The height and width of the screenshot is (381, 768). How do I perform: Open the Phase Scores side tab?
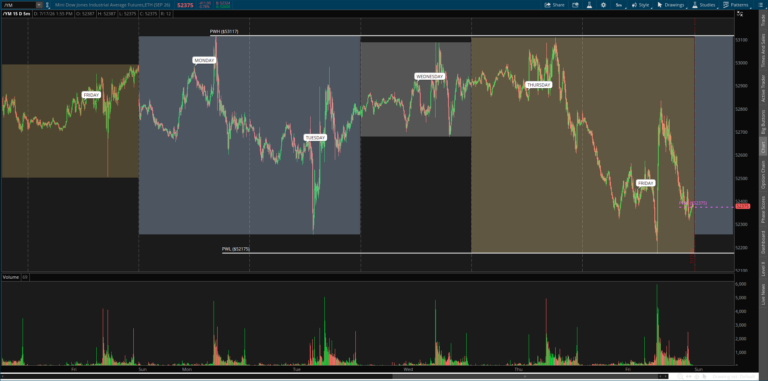(x=762, y=210)
